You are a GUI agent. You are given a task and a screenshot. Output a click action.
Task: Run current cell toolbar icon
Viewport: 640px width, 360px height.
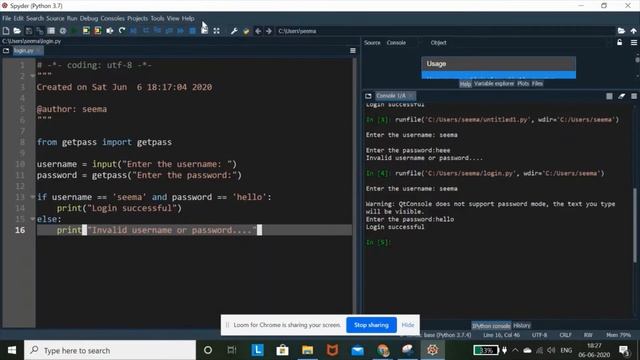[x=86, y=31]
